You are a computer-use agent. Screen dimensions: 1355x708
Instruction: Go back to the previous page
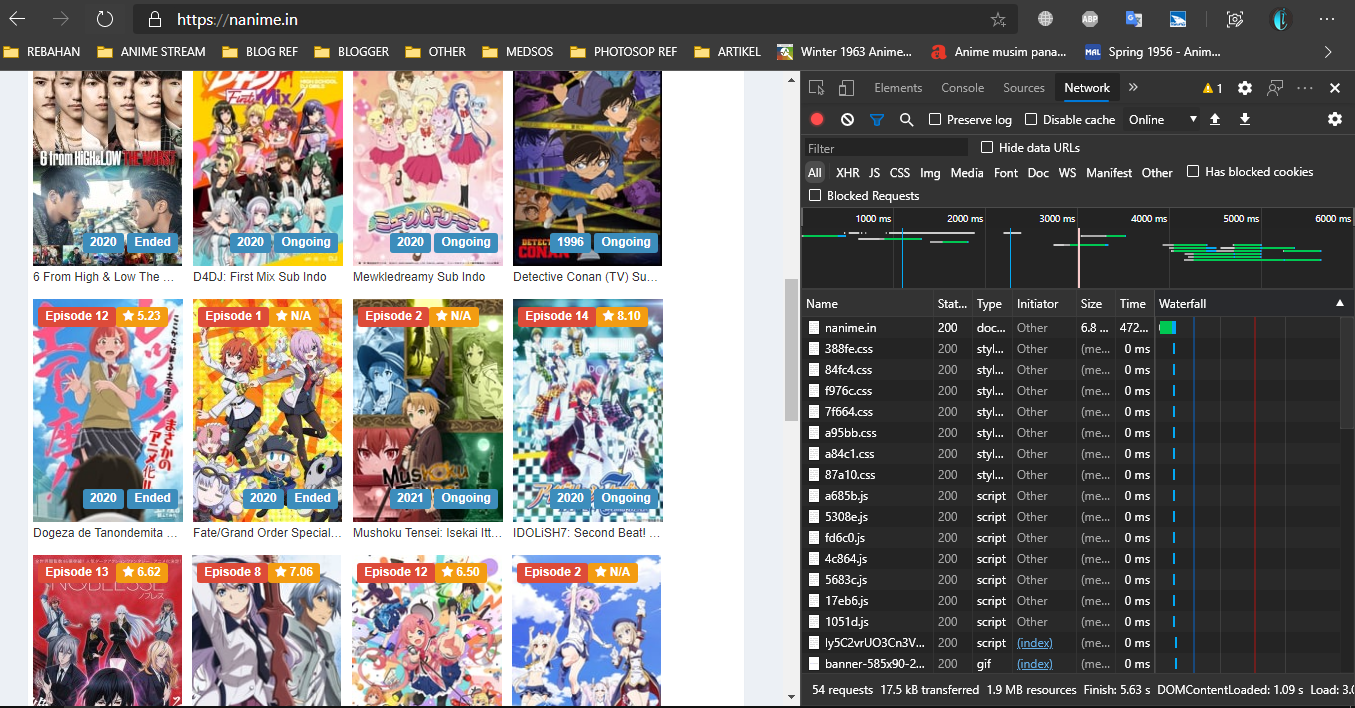(18, 19)
